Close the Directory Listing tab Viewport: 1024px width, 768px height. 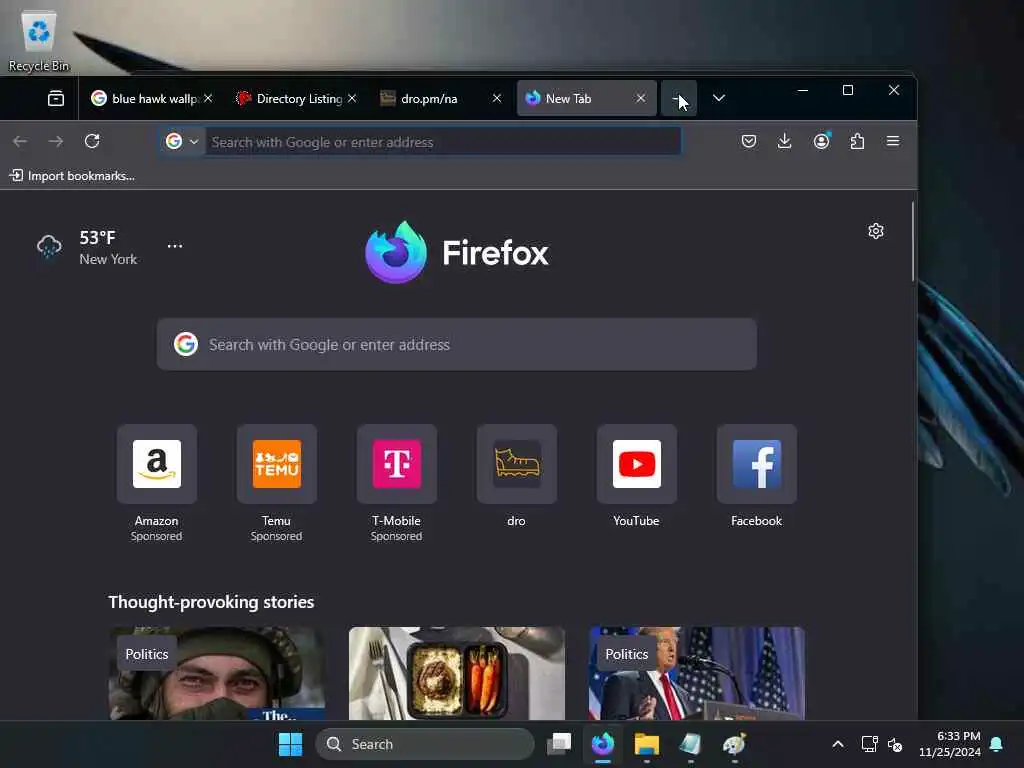(352, 98)
